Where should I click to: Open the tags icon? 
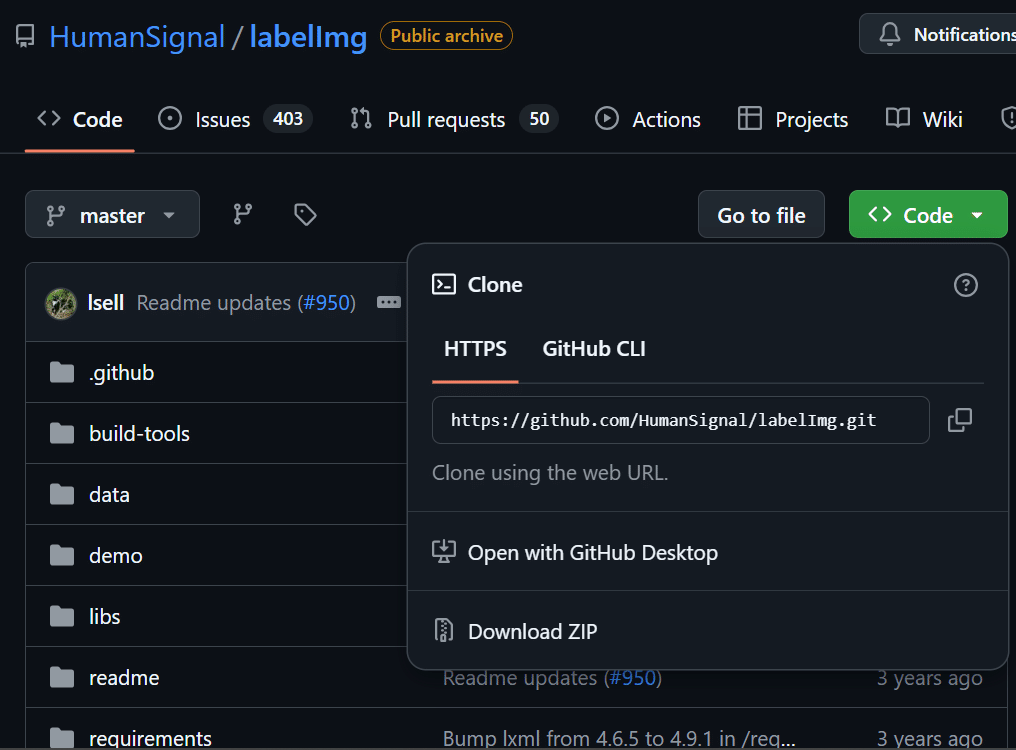click(x=305, y=214)
